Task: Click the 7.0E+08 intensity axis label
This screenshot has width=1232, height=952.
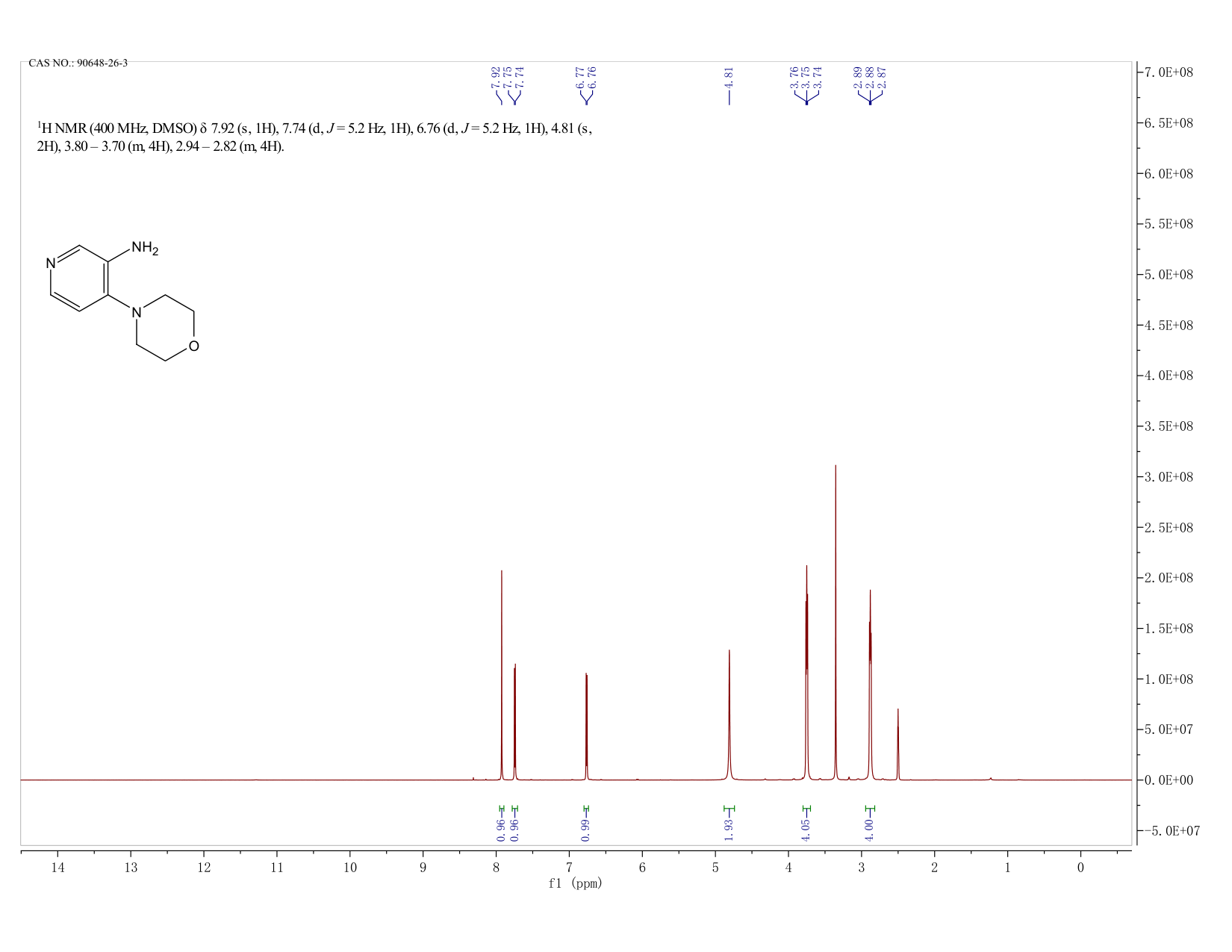Action: tap(1168, 72)
